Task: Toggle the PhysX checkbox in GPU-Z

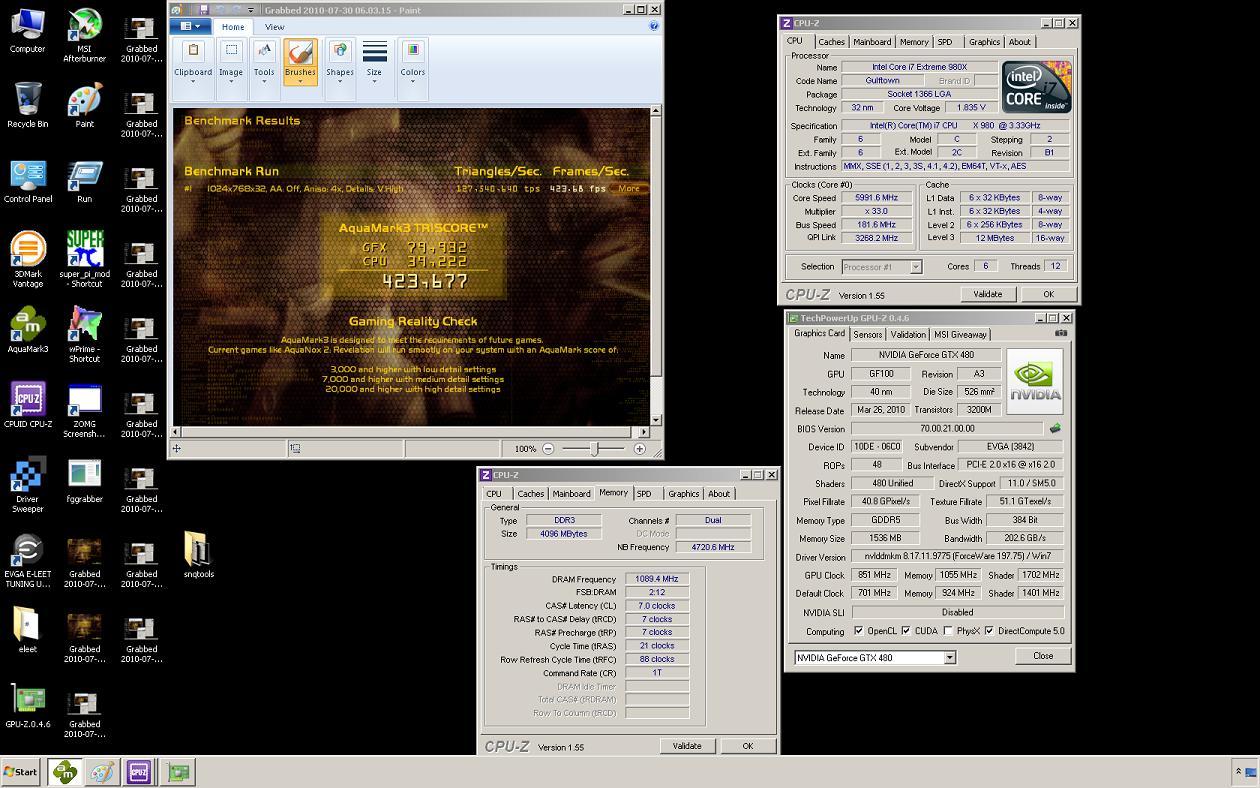Action: click(x=948, y=631)
